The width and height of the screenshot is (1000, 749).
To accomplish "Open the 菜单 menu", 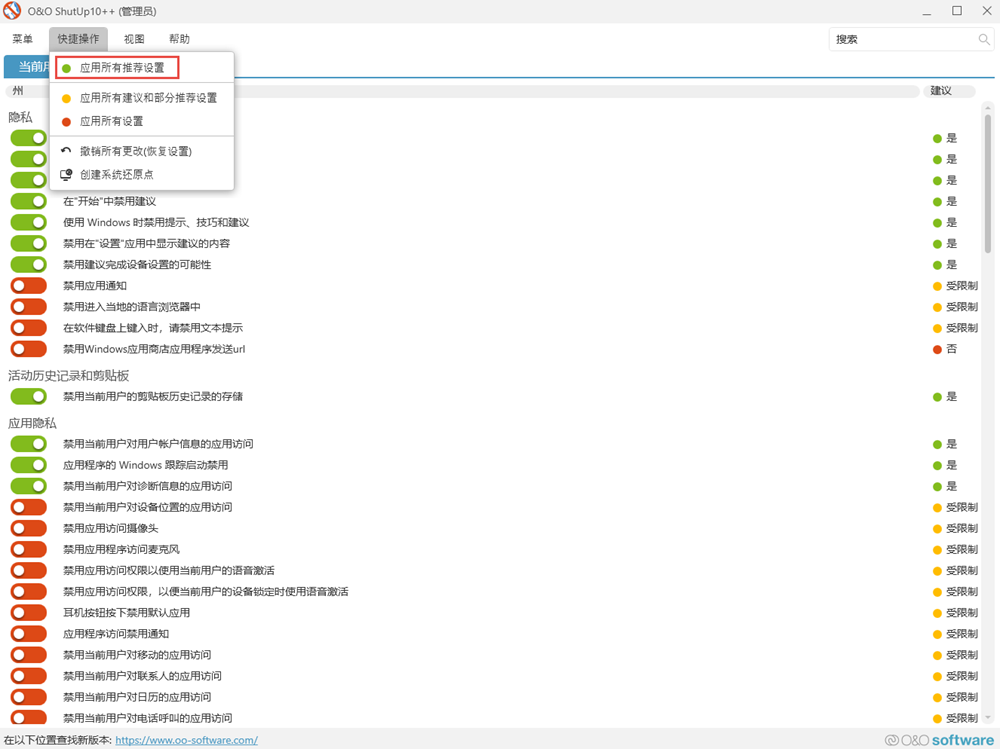I will click(x=22, y=39).
